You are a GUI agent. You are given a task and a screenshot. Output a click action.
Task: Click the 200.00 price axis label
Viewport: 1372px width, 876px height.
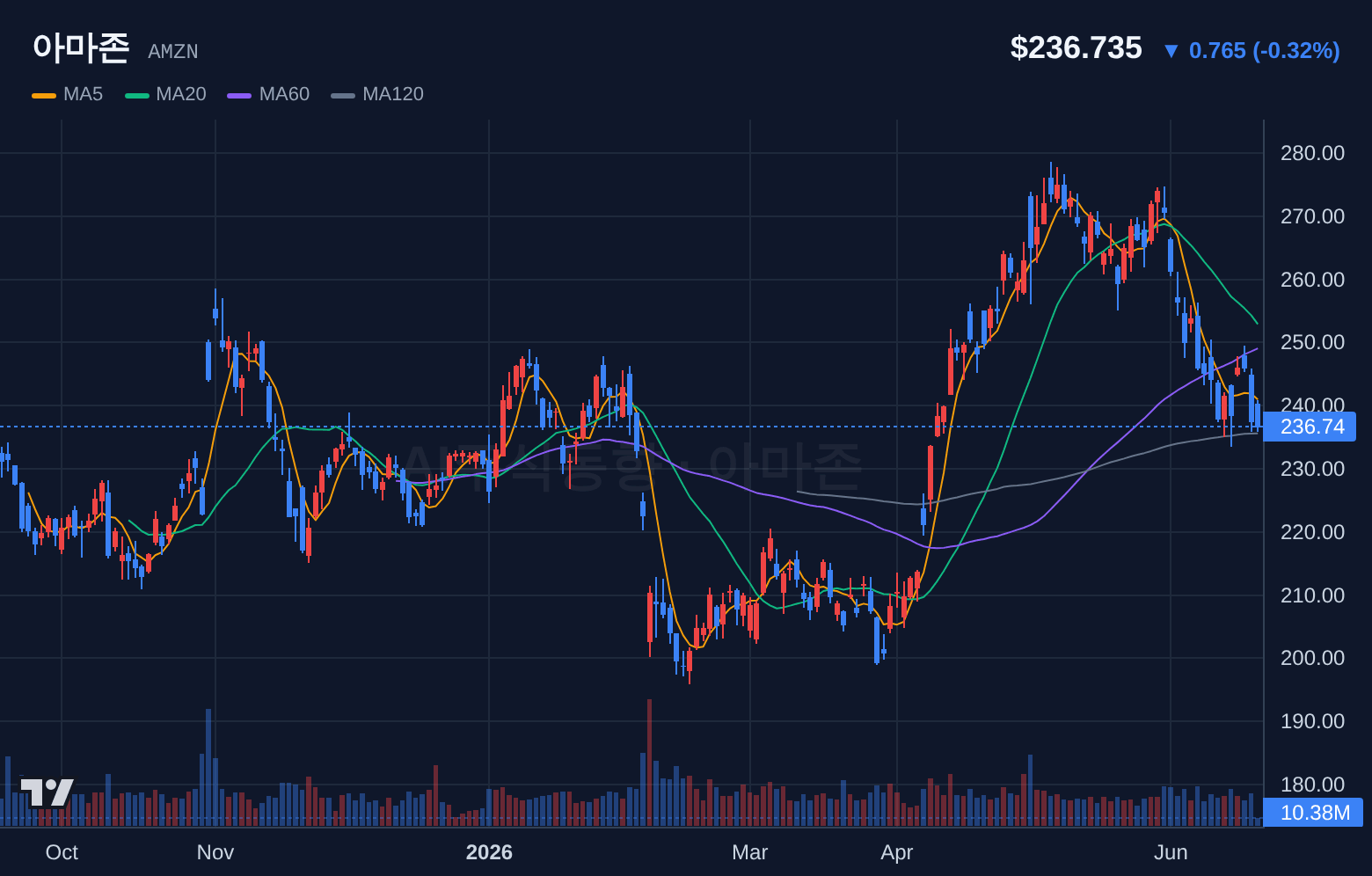(1312, 658)
